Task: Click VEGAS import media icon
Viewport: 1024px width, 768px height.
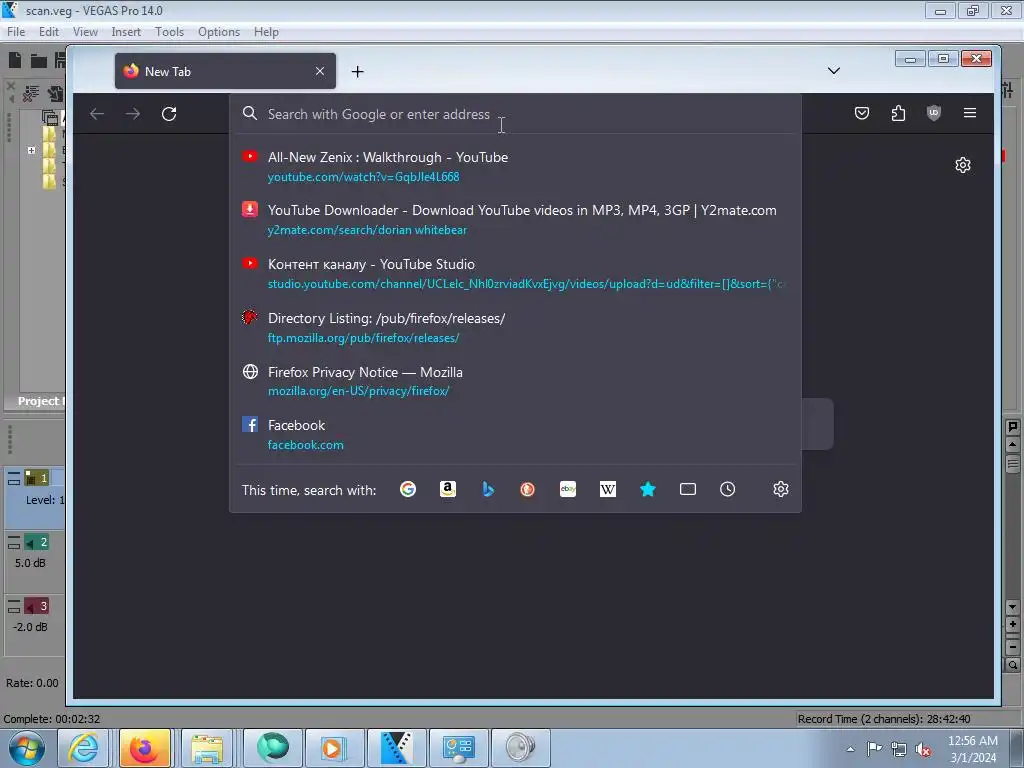Action: [56, 94]
